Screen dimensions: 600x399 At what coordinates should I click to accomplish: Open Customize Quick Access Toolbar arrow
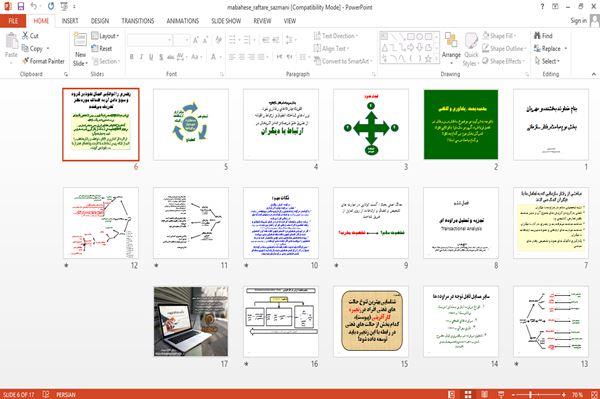(74, 7)
